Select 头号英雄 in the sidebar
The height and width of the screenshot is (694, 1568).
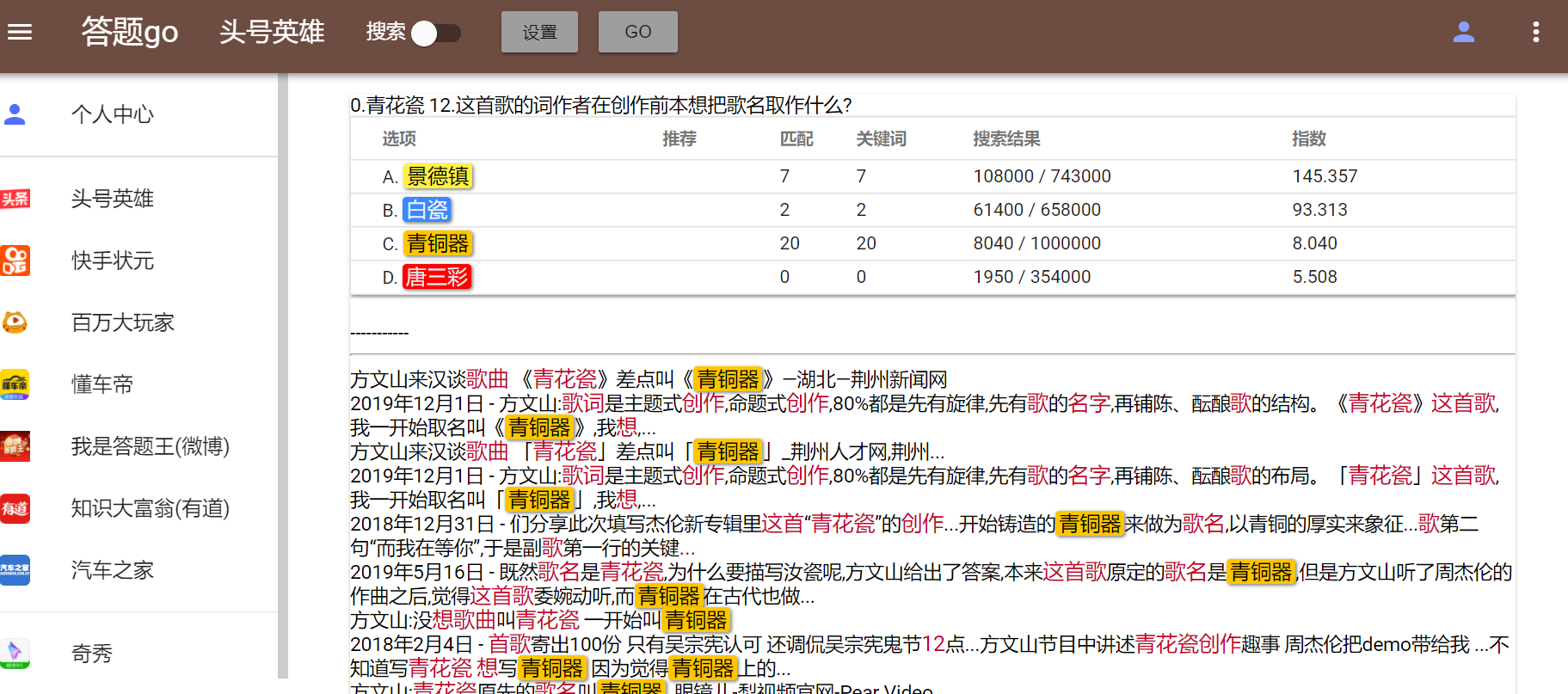pos(113,199)
